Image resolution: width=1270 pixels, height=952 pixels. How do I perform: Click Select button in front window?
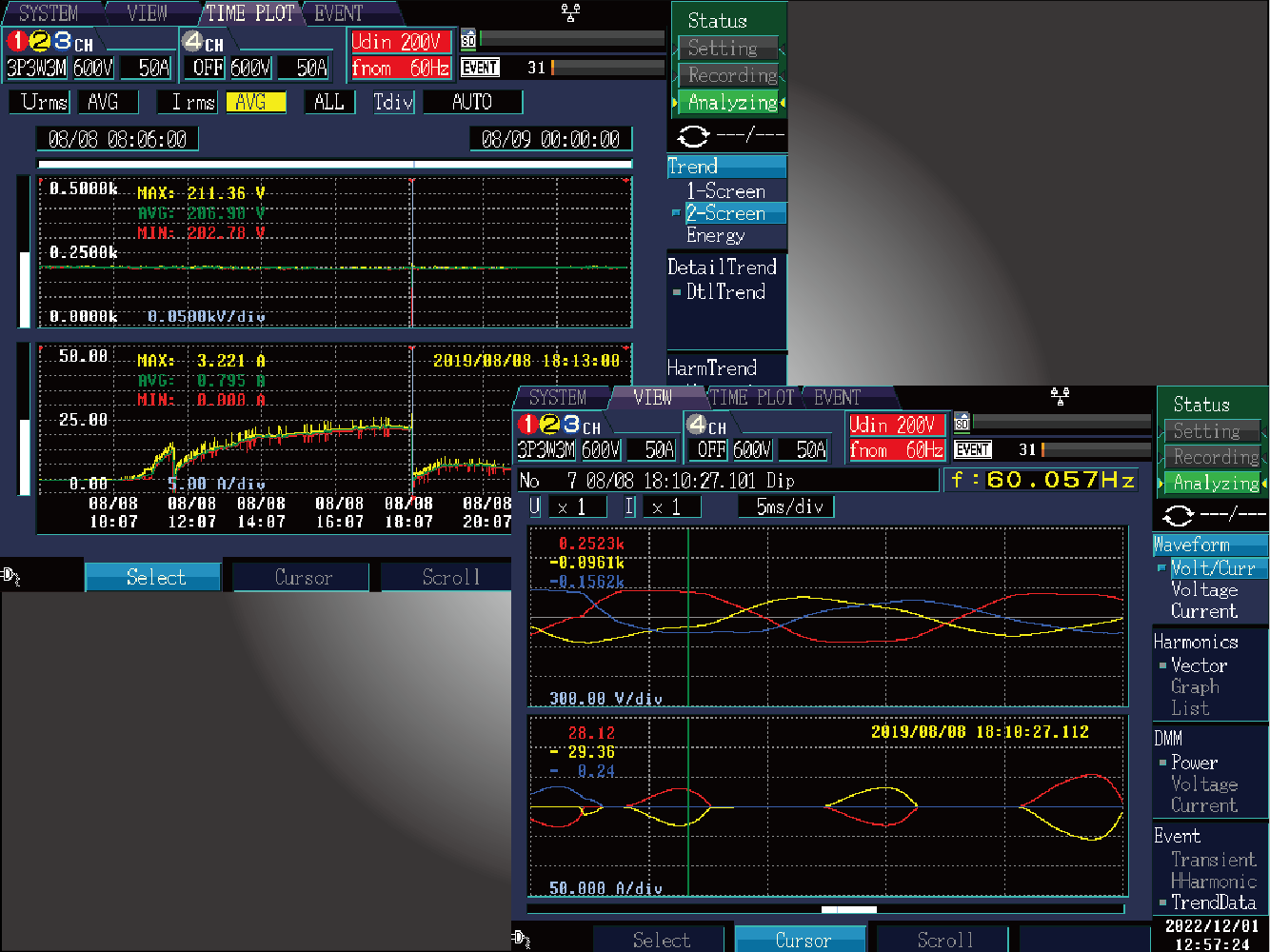[661, 940]
